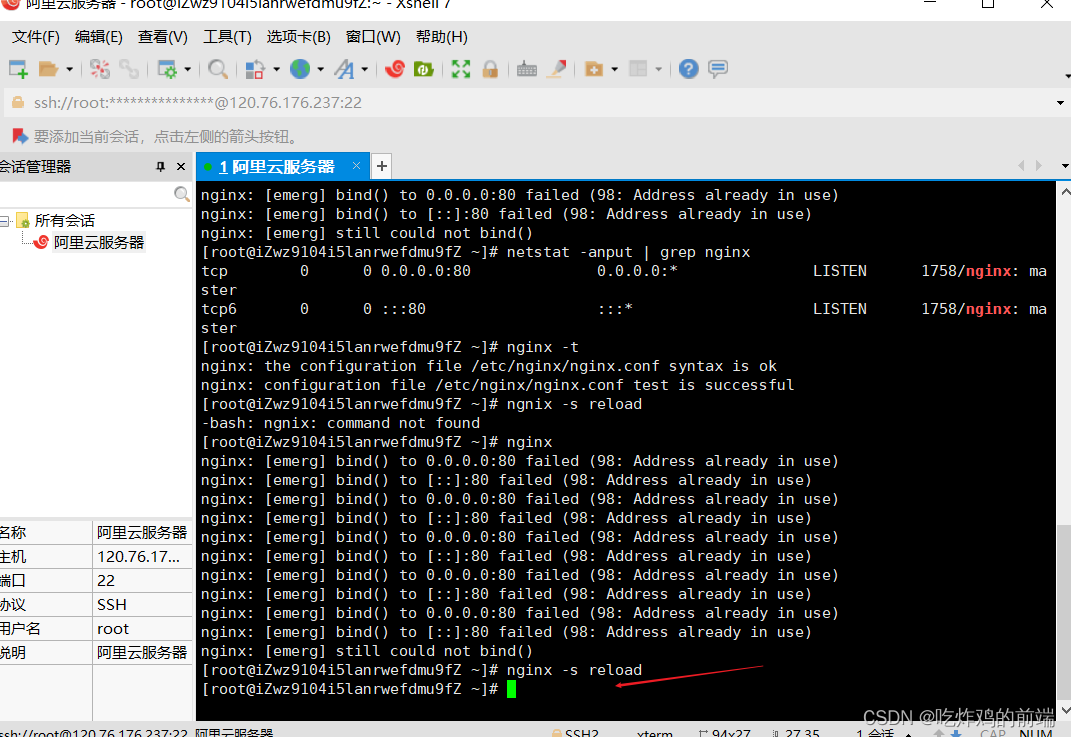The width and height of the screenshot is (1071, 737).
Task: Click the xterm status bar entry
Action: (654, 733)
